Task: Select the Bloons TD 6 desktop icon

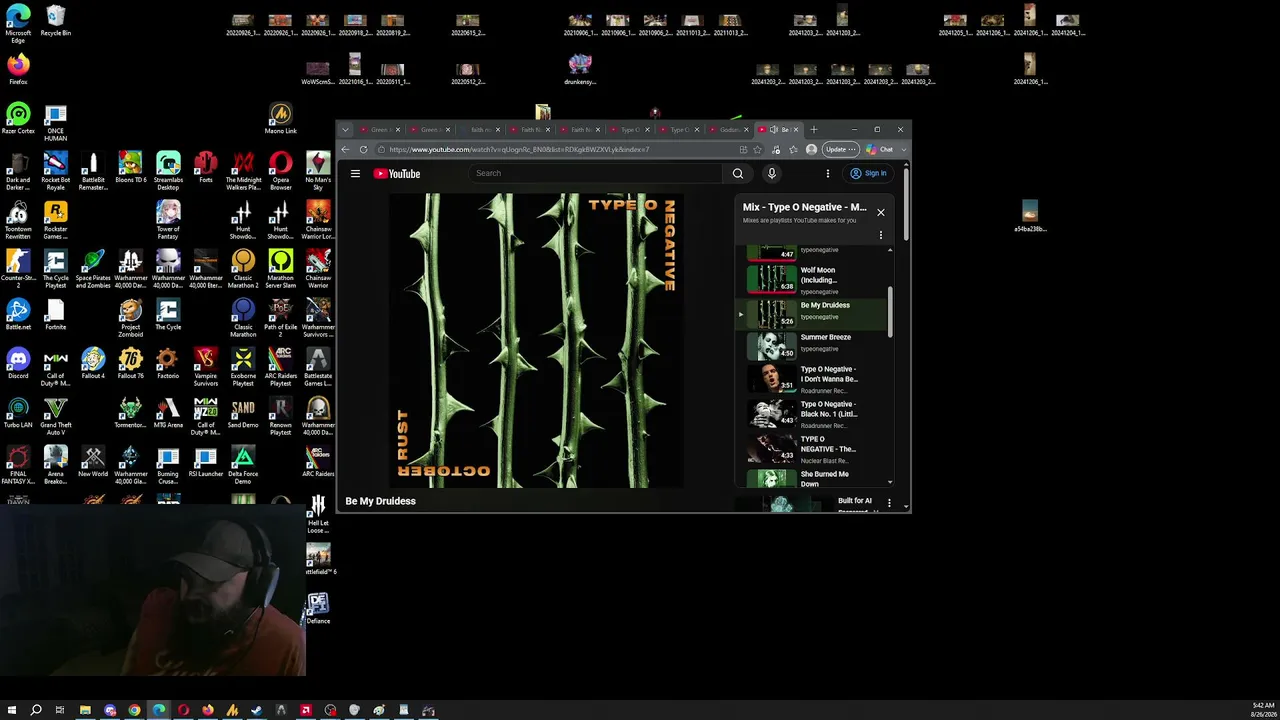Action: 130,167
